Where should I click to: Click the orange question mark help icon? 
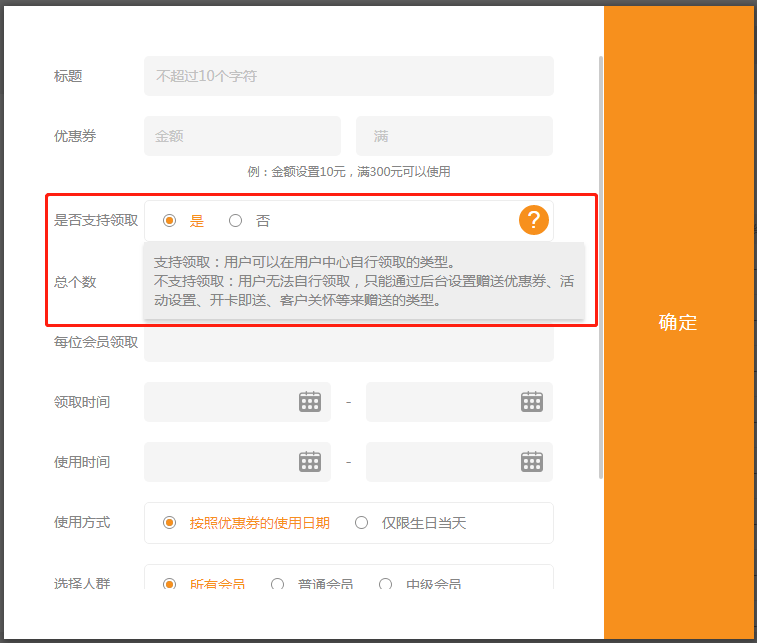click(534, 220)
